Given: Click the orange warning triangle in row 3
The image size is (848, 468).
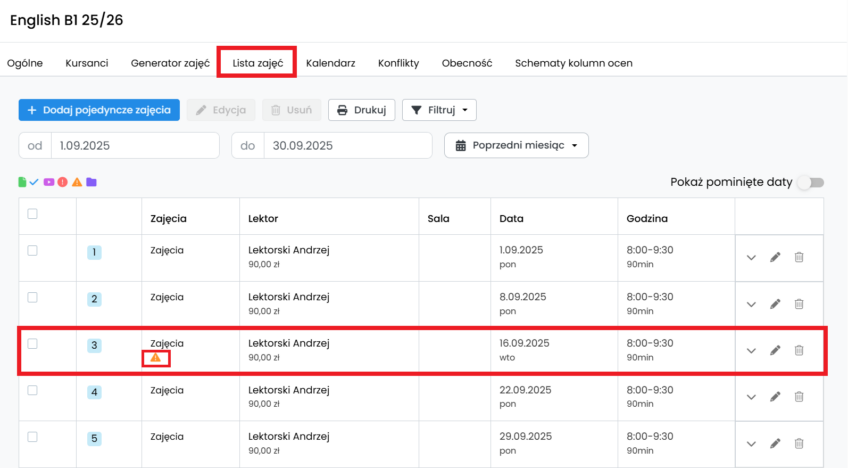Looking at the screenshot, I should 155,358.
